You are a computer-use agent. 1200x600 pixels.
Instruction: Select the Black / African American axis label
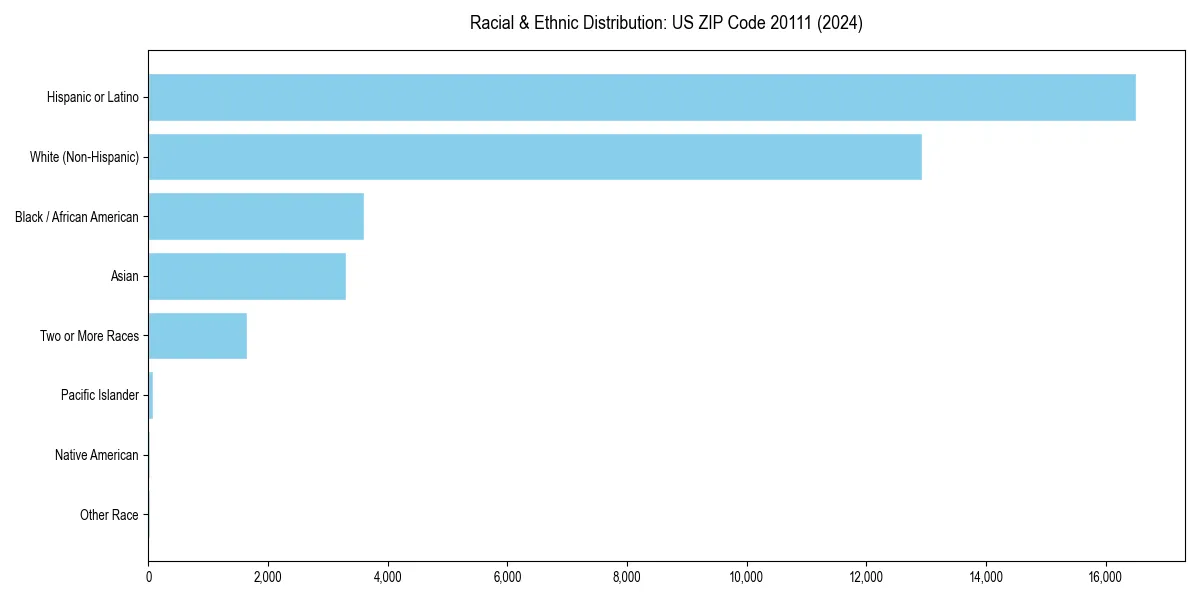coord(77,216)
